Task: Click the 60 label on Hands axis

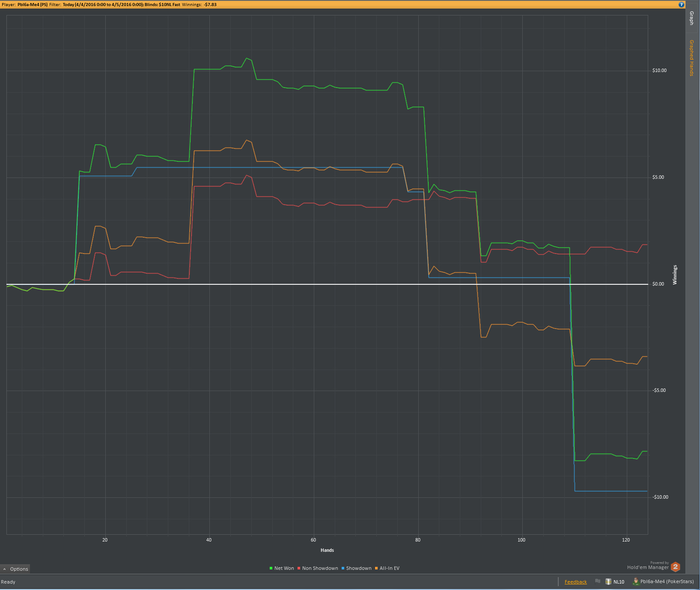Action: pyautogui.click(x=313, y=540)
